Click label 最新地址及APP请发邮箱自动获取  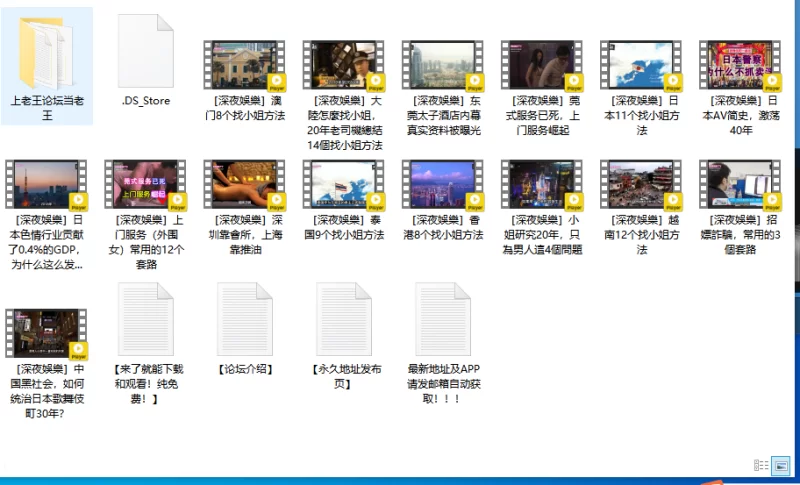(x=443, y=384)
